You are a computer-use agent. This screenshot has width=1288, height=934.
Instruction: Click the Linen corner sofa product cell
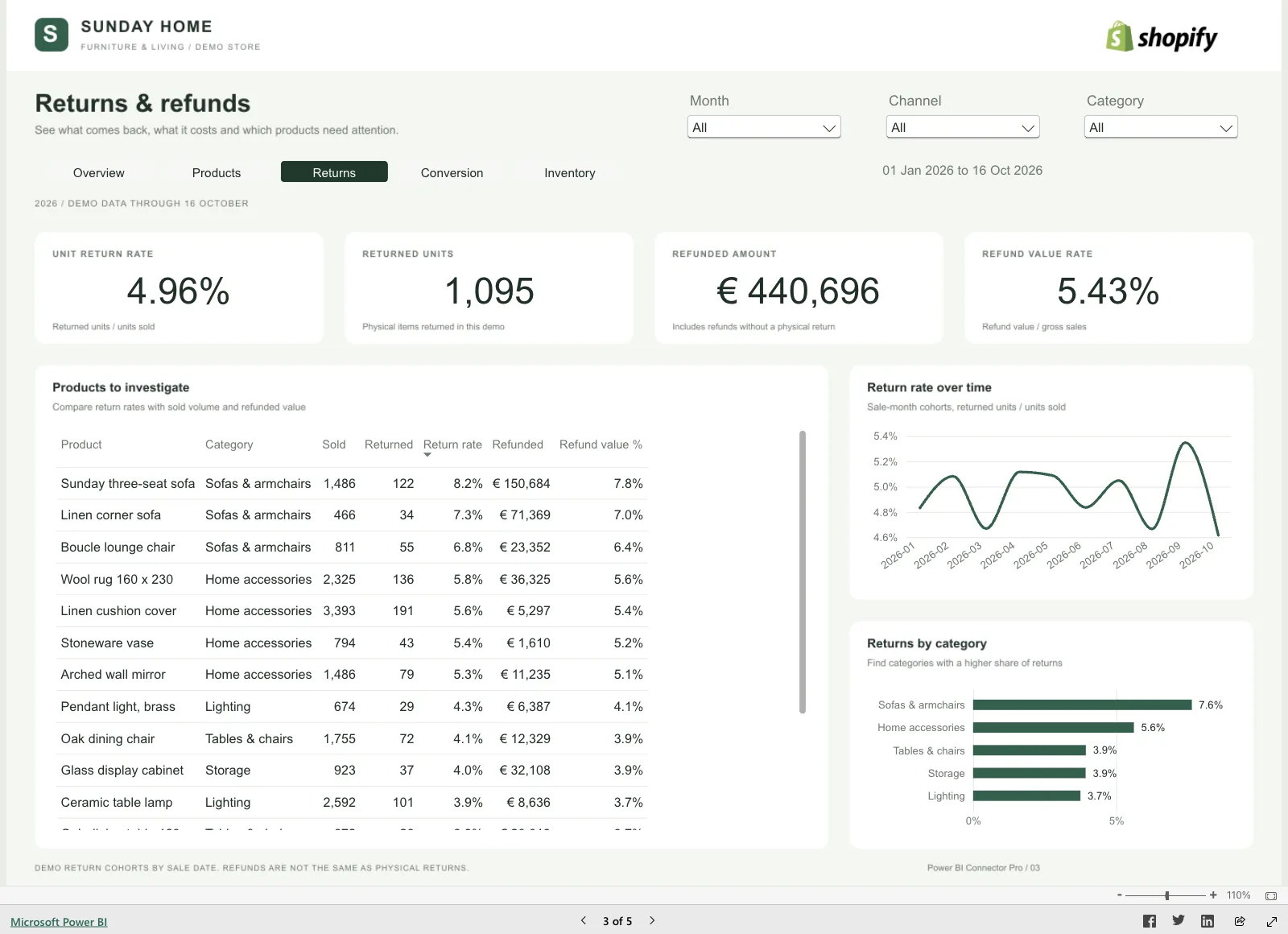pos(111,515)
